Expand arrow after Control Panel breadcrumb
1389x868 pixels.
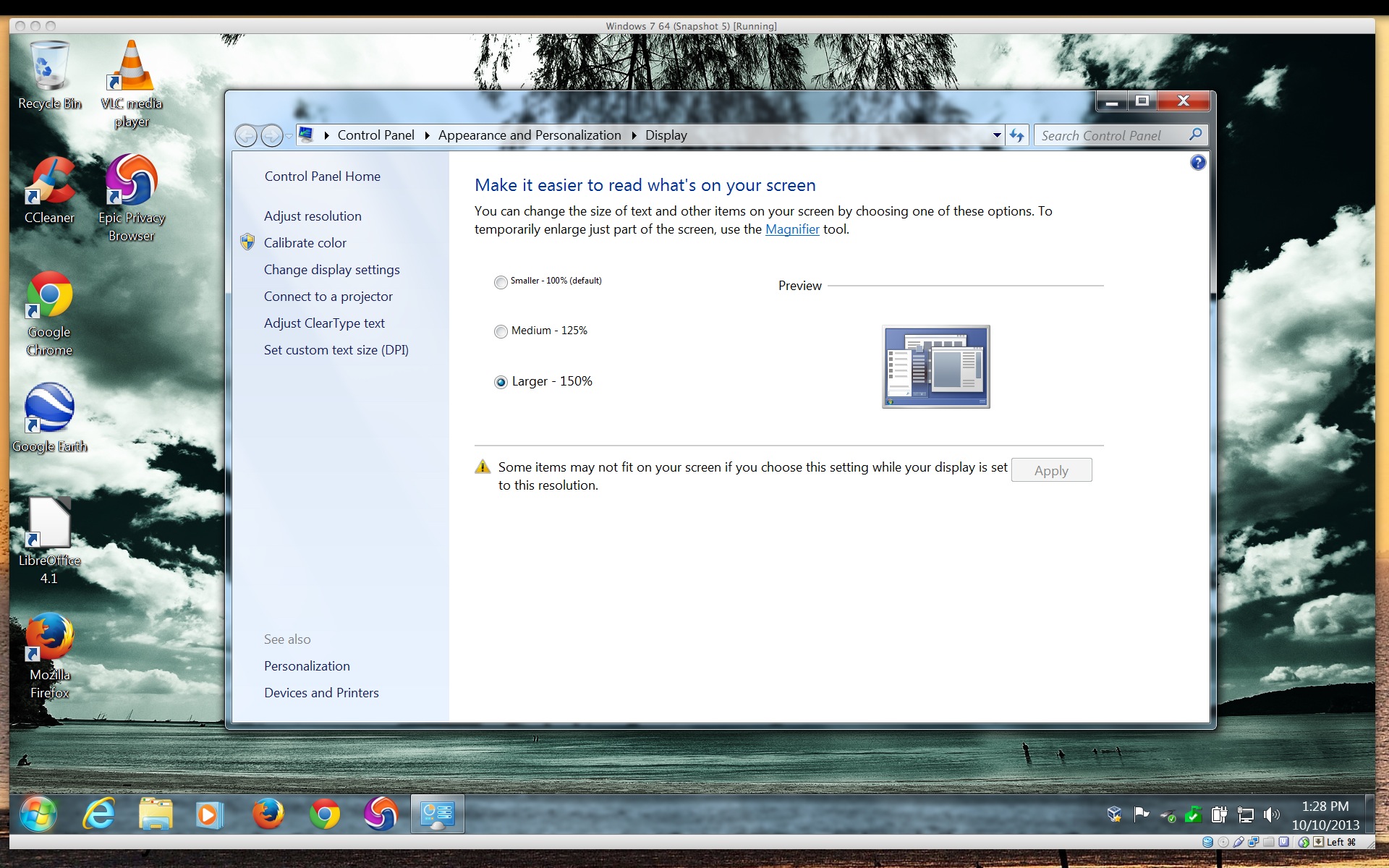(427, 135)
